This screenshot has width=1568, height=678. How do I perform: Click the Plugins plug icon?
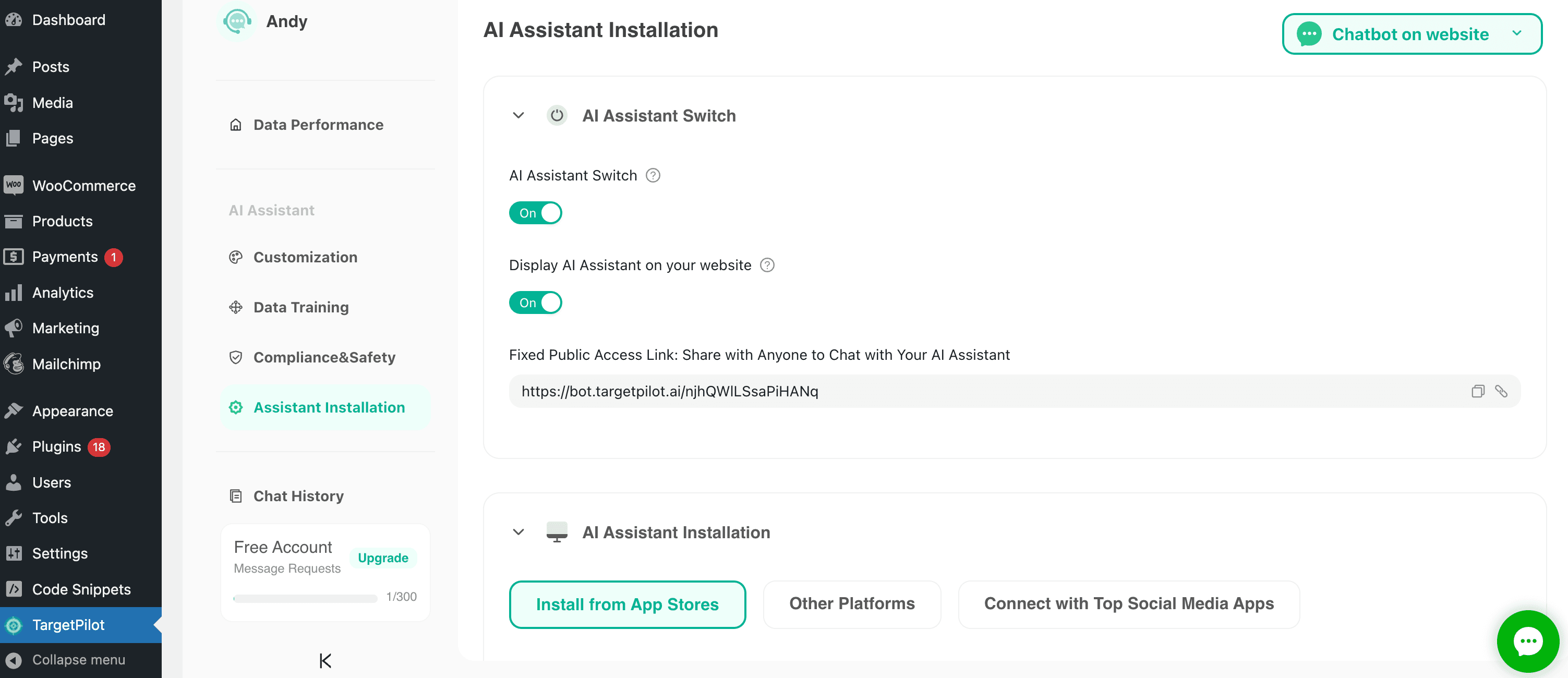point(14,446)
